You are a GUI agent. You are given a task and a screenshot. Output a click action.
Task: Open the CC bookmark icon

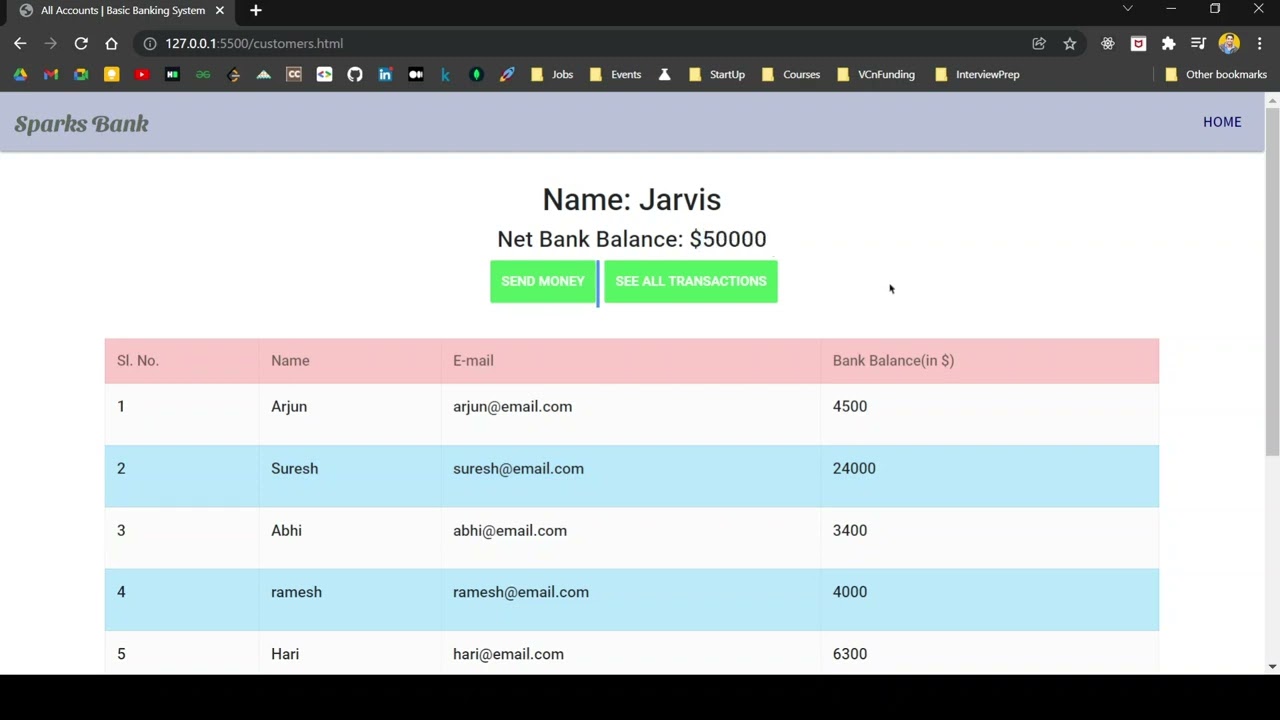click(x=294, y=74)
